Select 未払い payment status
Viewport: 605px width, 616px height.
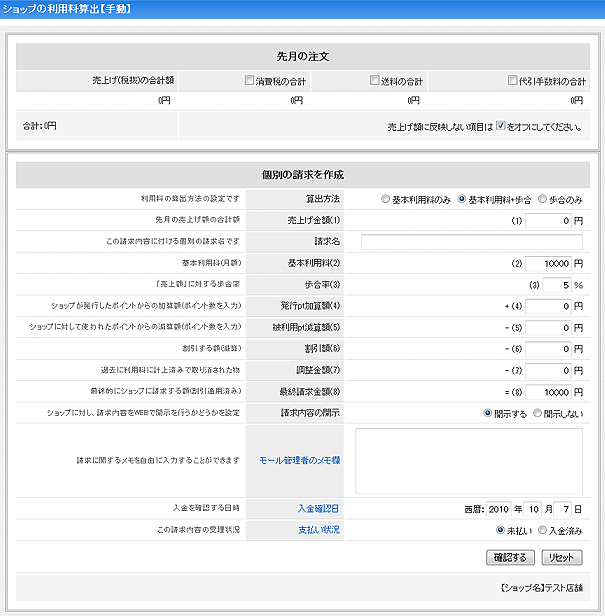(501, 530)
